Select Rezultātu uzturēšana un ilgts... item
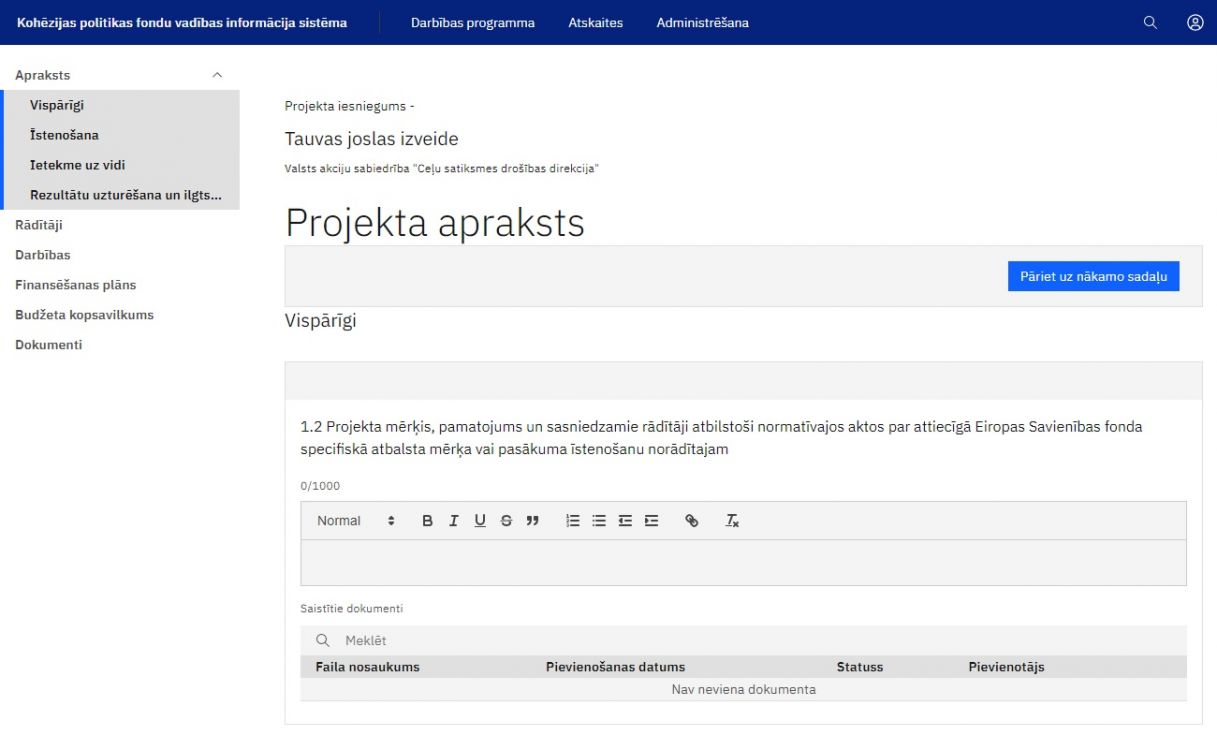The width and height of the screenshot is (1217, 735). click(x=121, y=195)
